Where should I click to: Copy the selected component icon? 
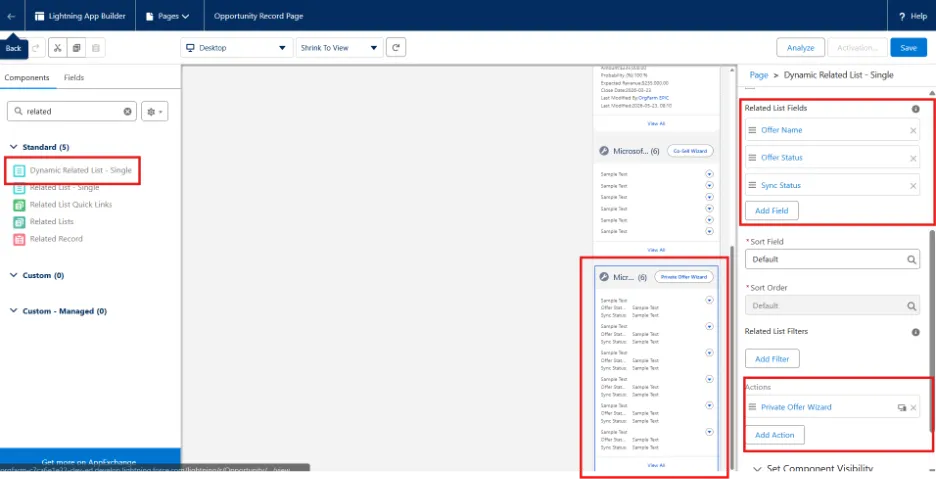[x=76, y=48]
